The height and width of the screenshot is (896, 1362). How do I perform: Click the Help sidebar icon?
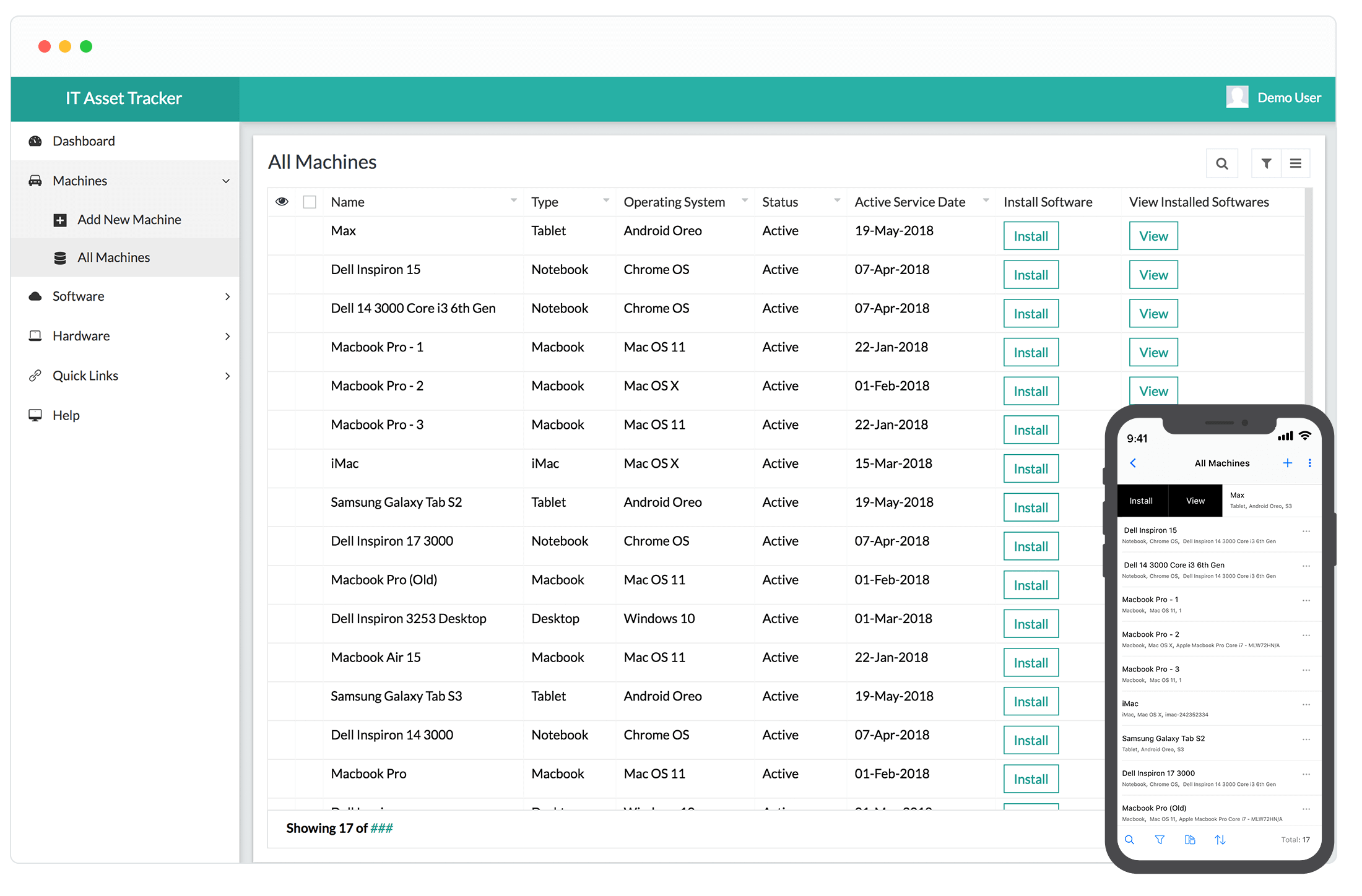pos(36,413)
